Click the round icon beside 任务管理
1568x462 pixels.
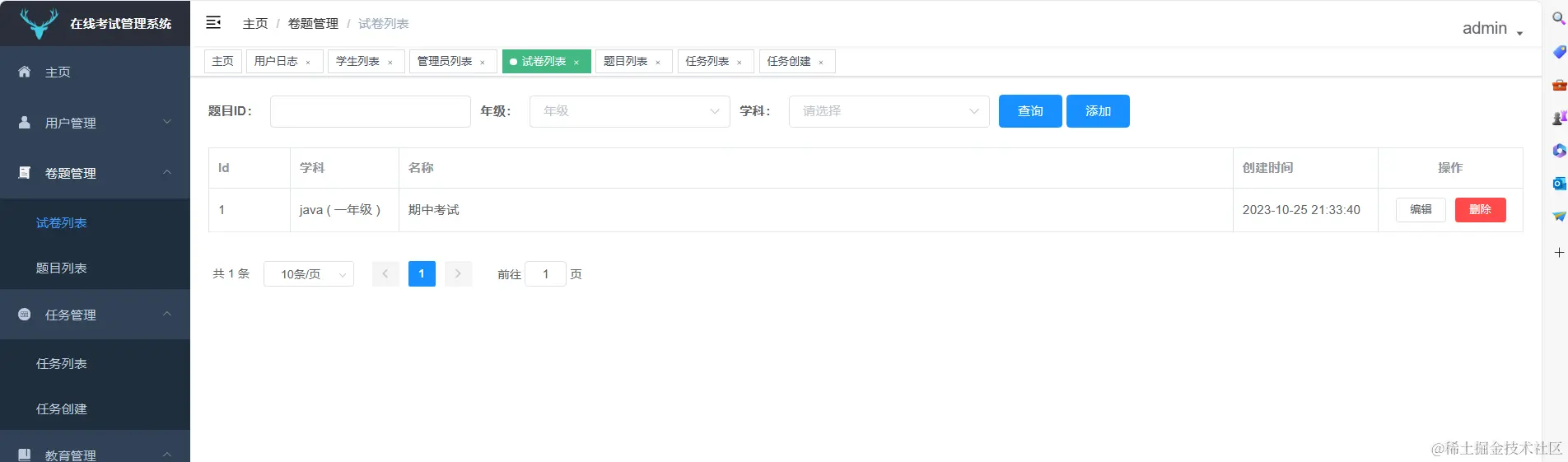(x=25, y=315)
